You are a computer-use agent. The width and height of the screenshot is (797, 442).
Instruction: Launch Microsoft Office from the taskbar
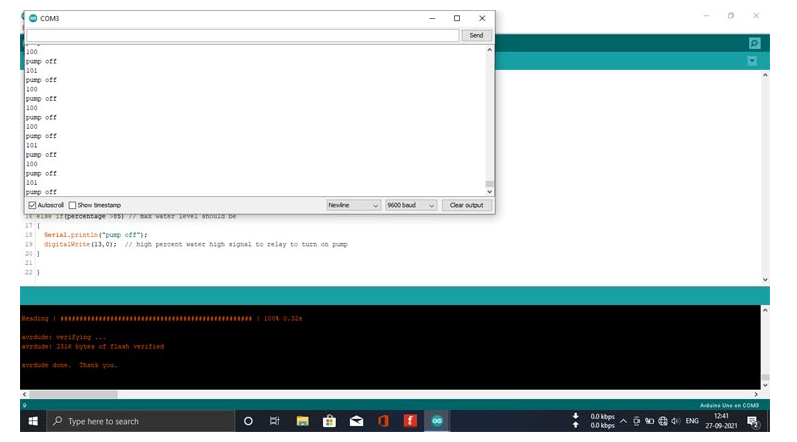pyautogui.click(x=383, y=421)
